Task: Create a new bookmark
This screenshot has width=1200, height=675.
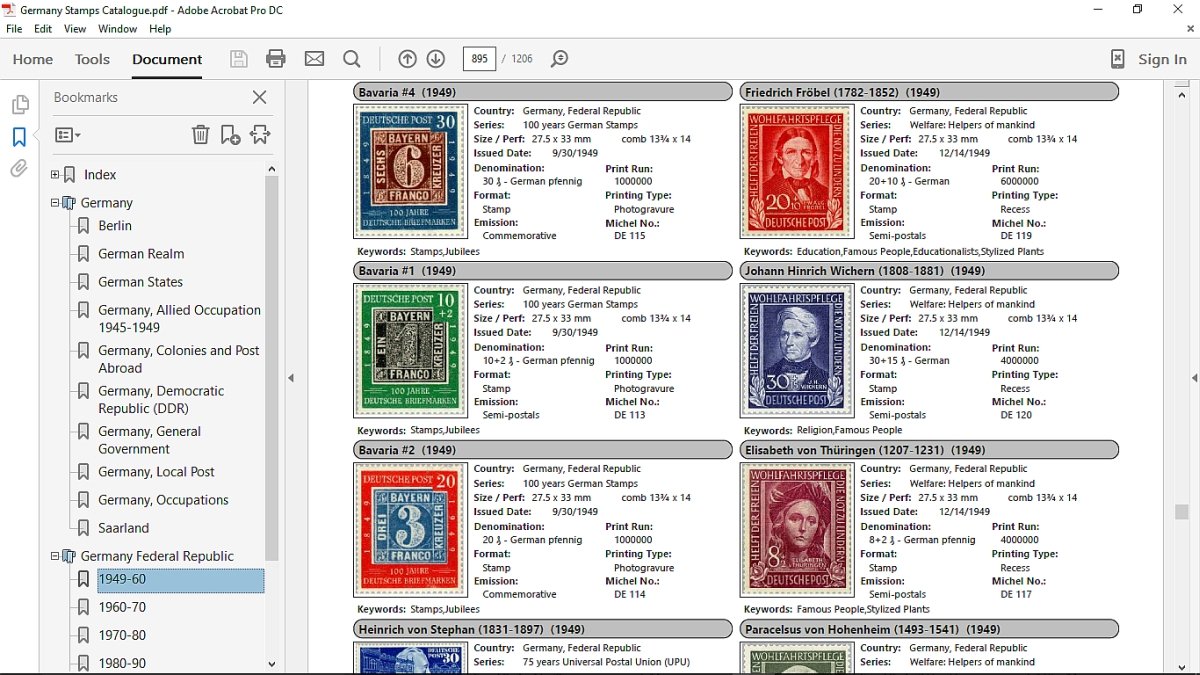Action: 228,134
